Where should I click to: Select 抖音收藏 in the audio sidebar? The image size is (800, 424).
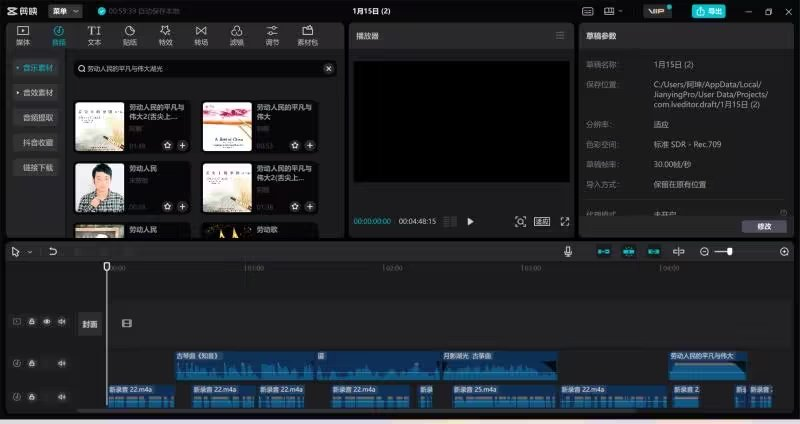[x=38, y=142]
